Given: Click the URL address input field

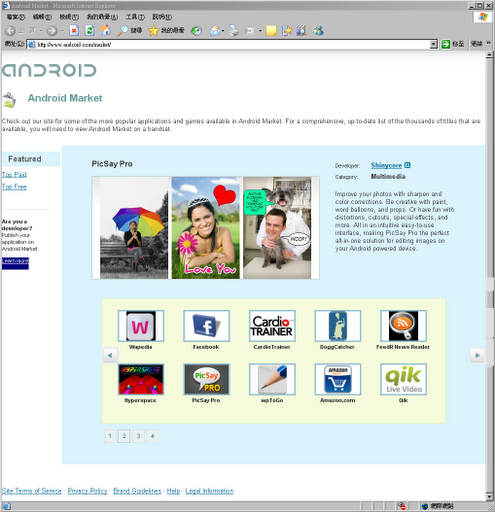Looking at the screenshot, I should click(x=228, y=44).
